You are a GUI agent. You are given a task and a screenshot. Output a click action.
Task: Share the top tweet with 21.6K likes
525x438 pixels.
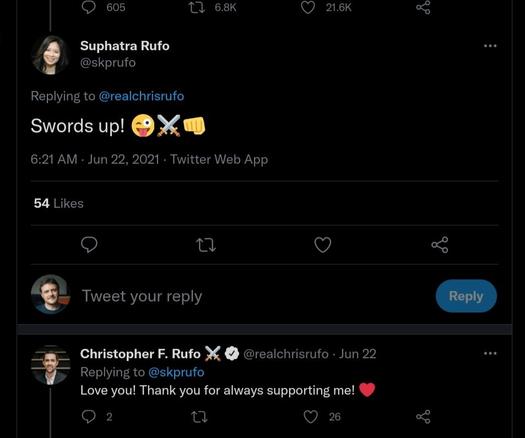(423, 7)
